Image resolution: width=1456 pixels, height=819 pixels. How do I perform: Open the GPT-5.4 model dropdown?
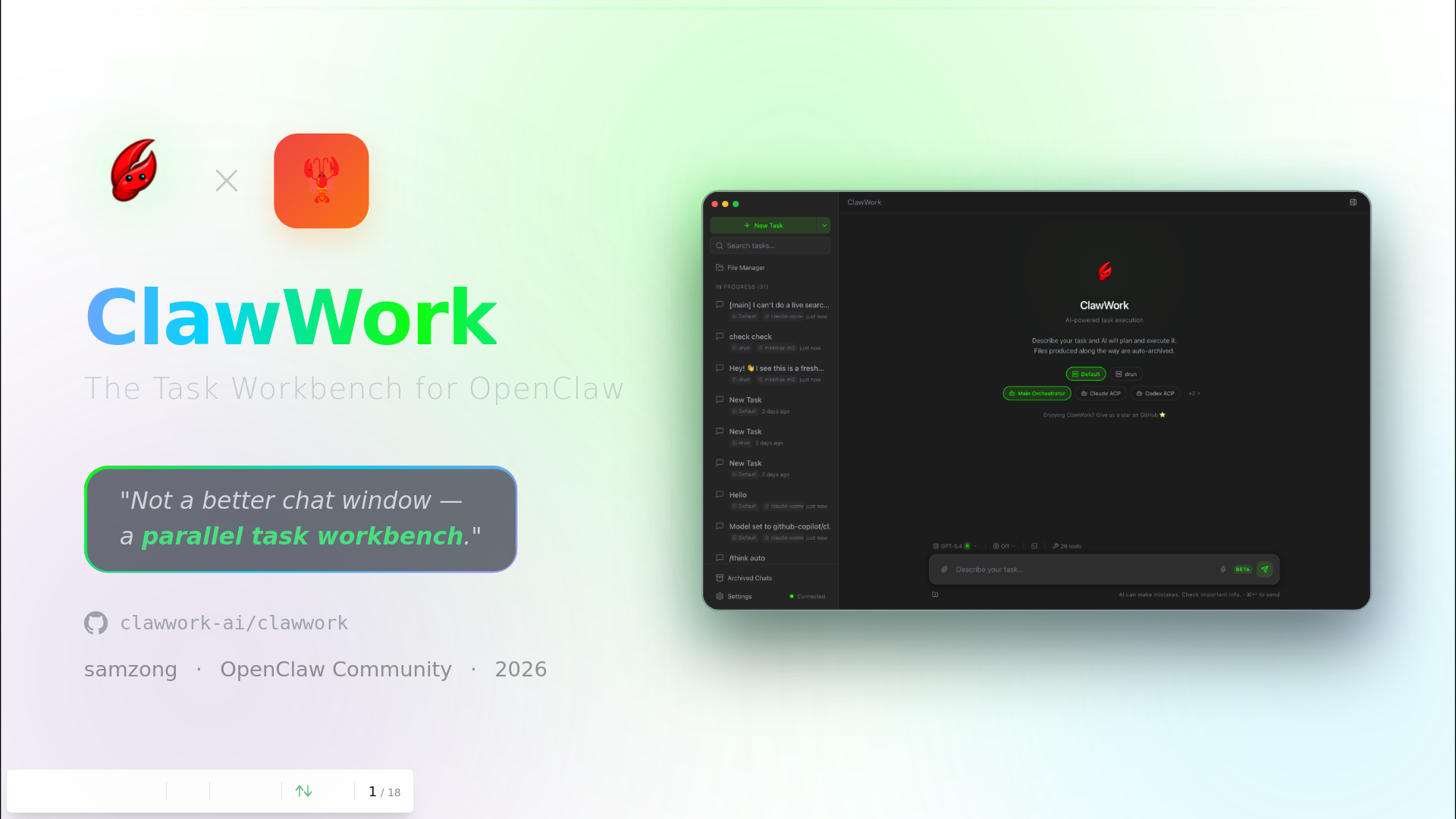(x=955, y=546)
